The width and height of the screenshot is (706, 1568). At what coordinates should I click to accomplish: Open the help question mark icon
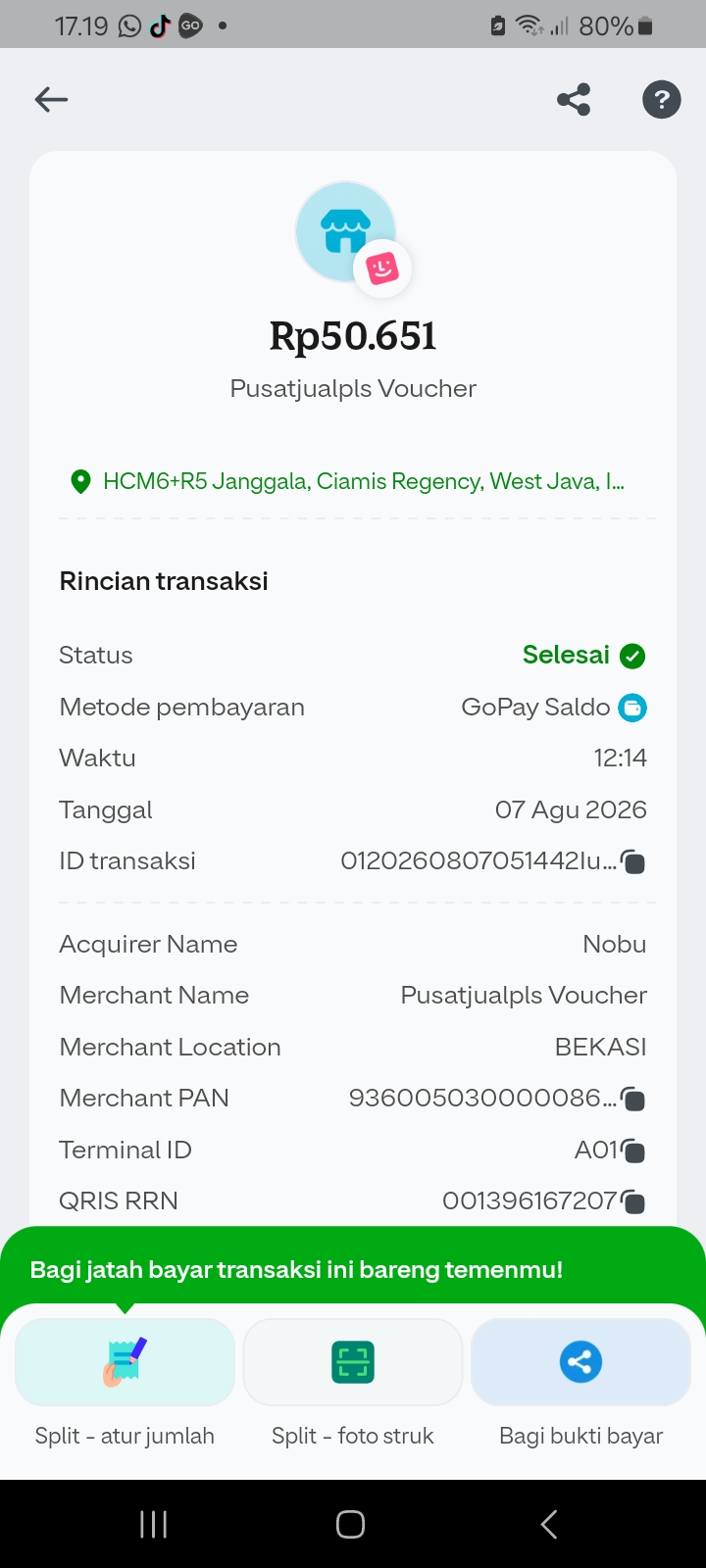(x=662, y=99)
